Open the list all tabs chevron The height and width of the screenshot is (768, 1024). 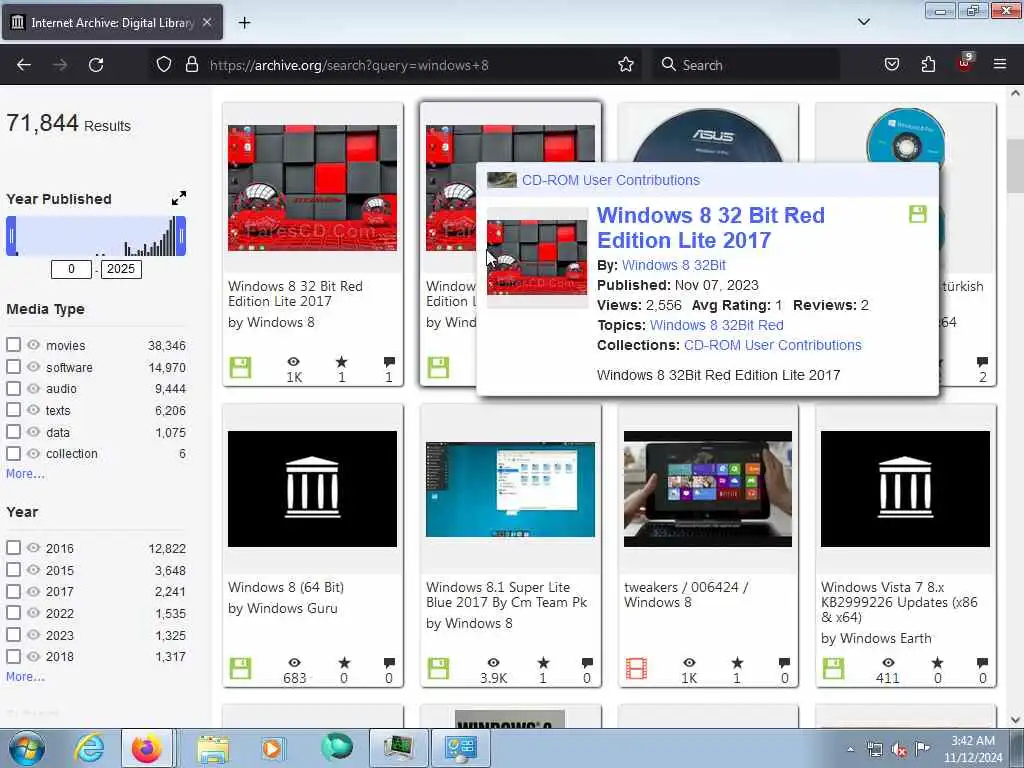pyautogui.click(x=863, y=22)
